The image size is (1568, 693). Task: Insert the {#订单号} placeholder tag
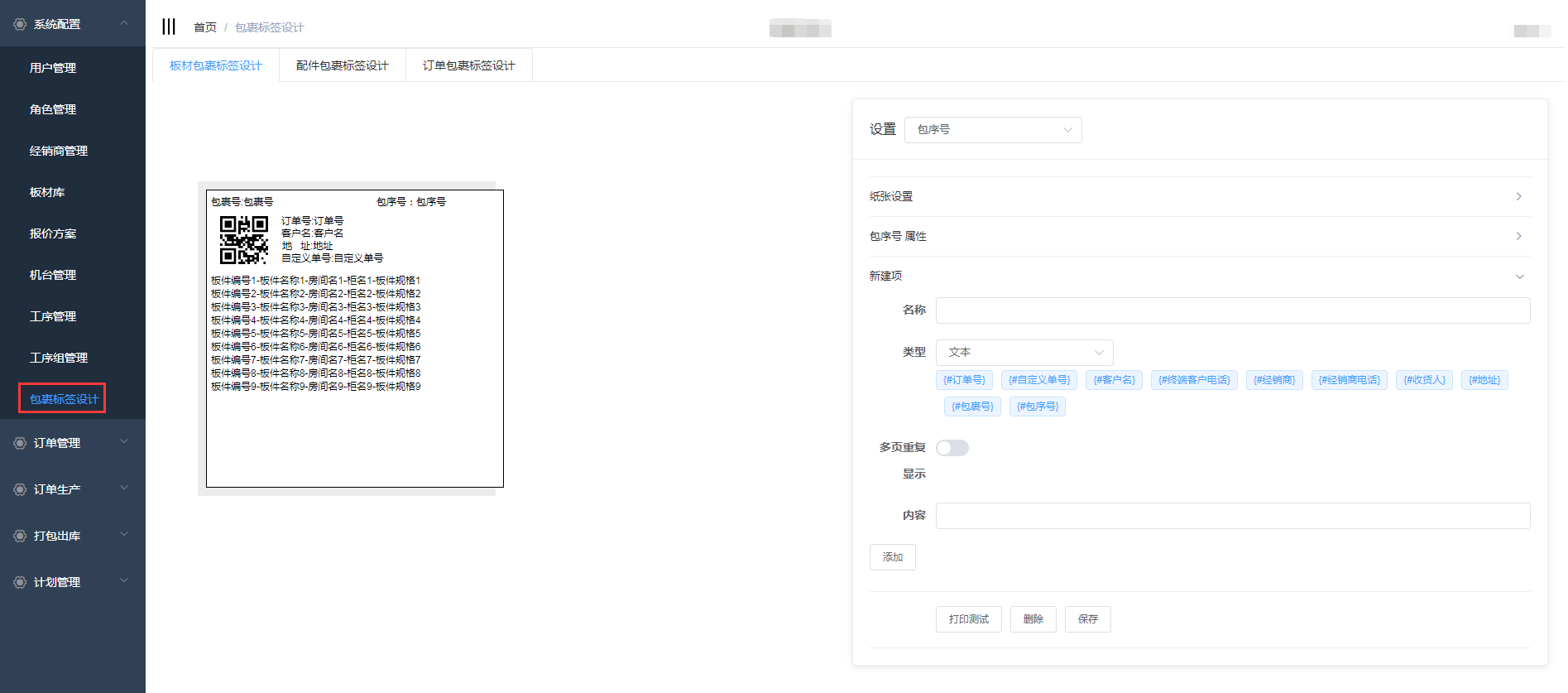point(964,380)
